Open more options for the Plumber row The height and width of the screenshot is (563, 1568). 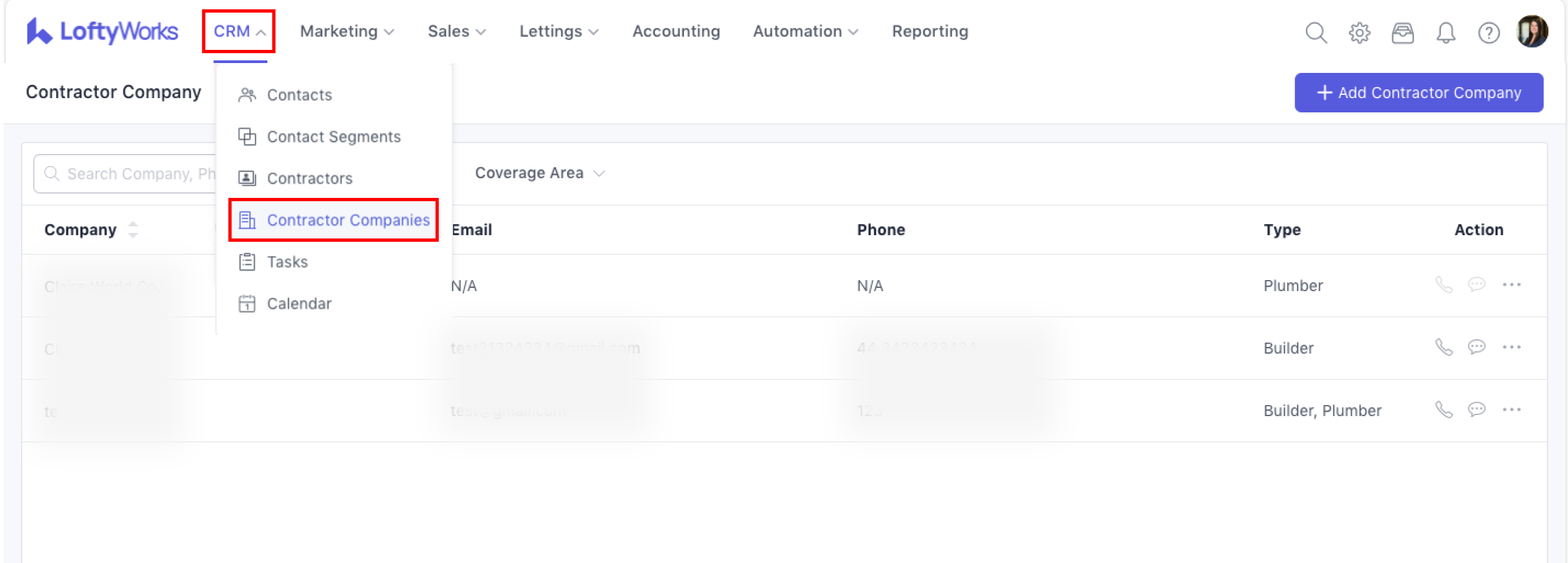pos(1511,284)
